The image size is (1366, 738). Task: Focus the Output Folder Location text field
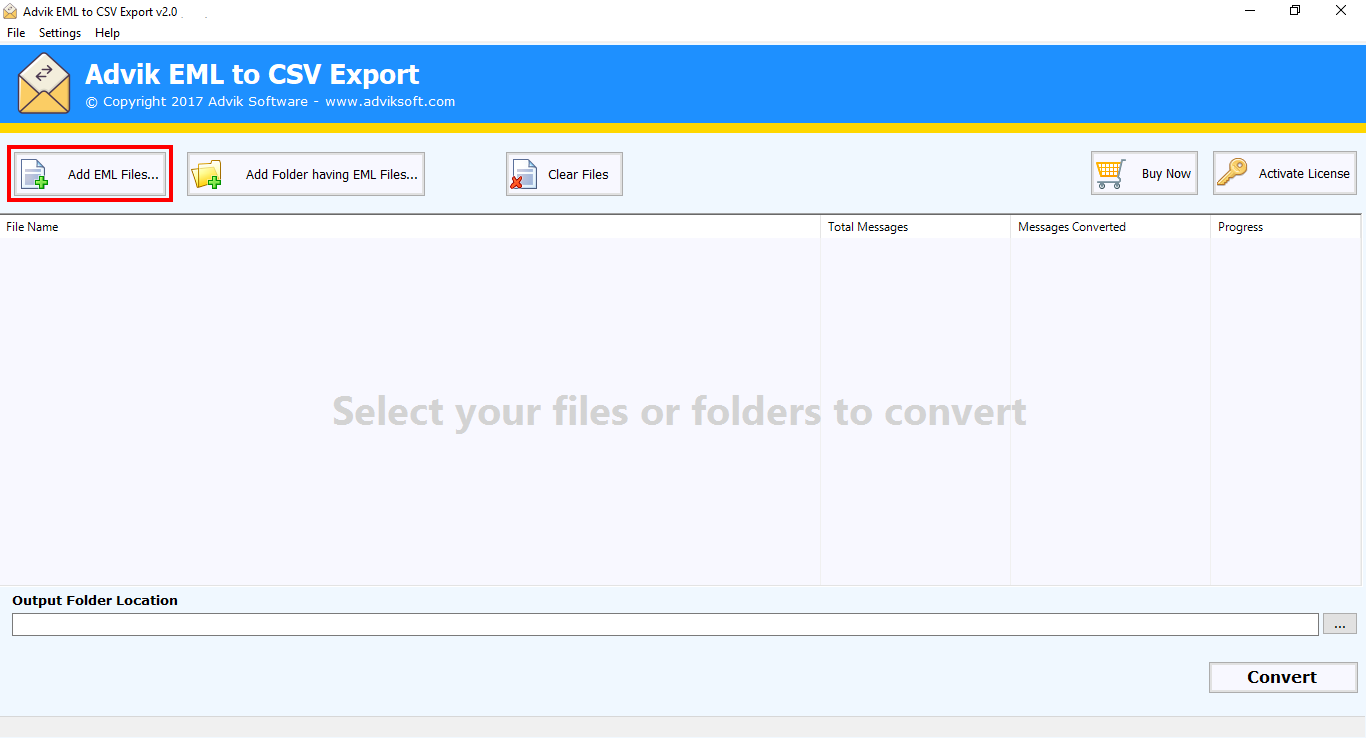click(665, 624)
